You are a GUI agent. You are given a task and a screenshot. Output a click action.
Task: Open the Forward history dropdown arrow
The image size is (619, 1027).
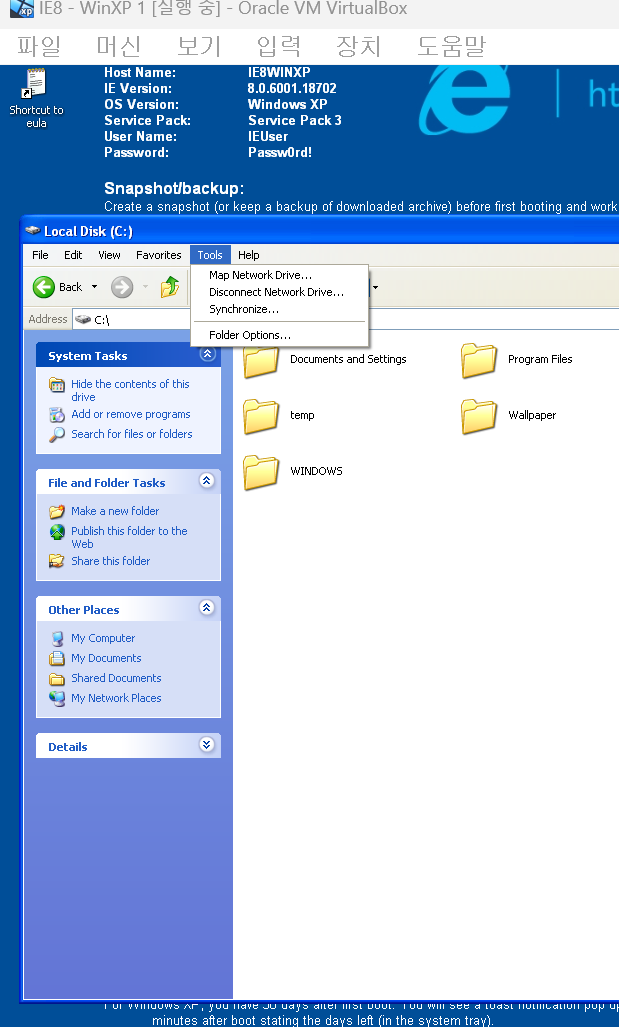pos(145,287)
